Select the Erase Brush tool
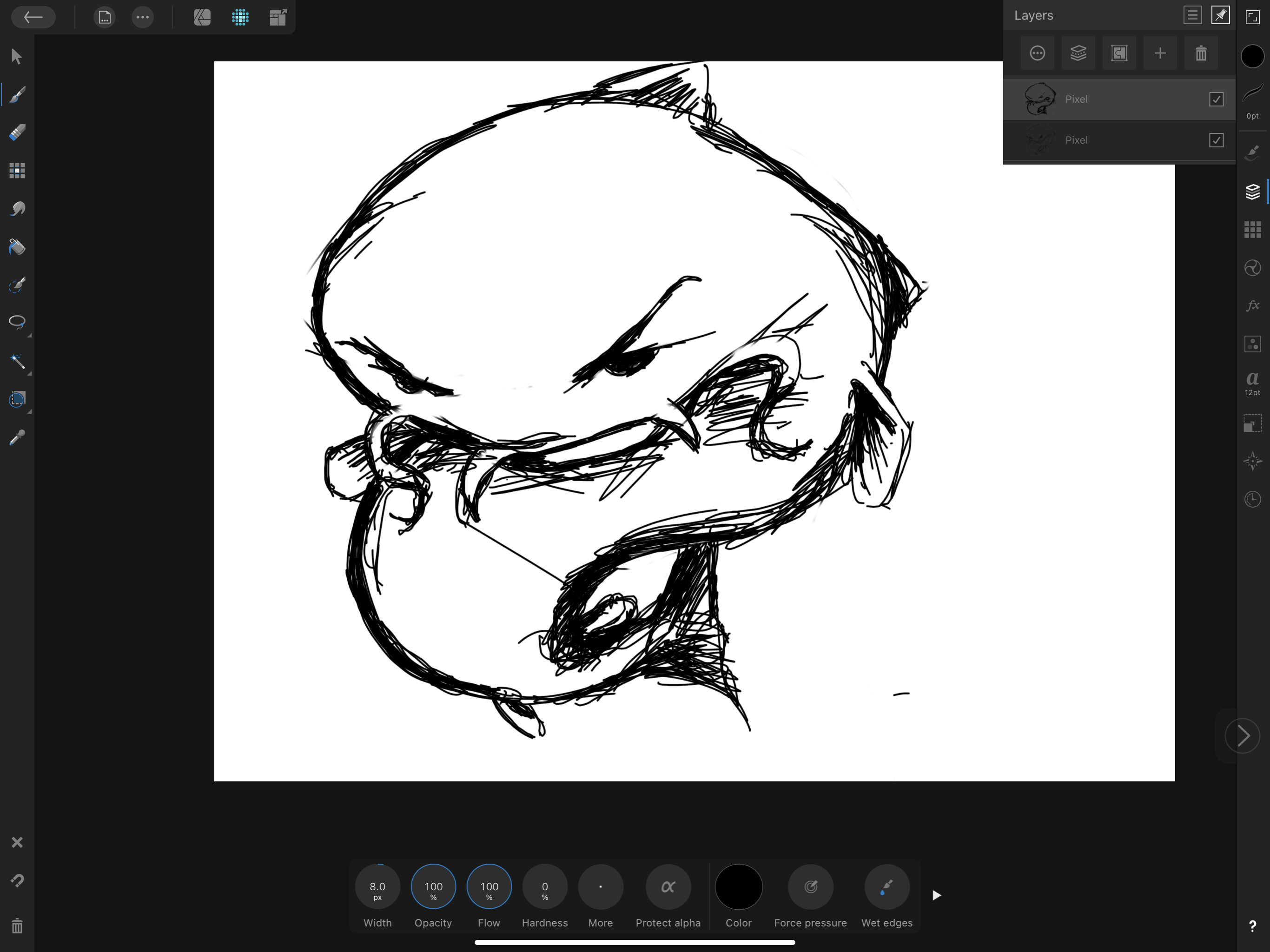 pos(17,132)
